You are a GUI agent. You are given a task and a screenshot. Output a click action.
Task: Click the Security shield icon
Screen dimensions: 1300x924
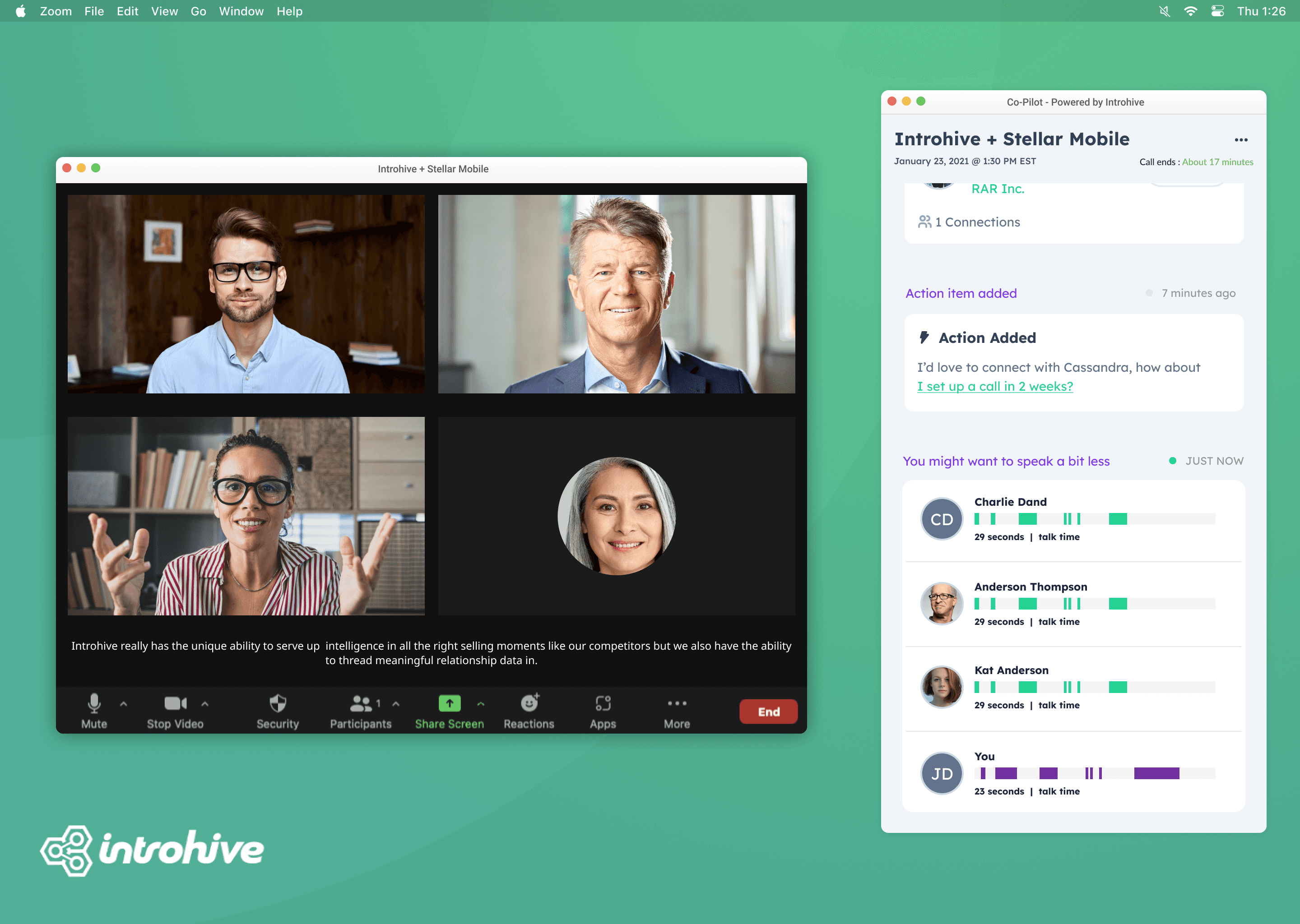tap(277, 704)
